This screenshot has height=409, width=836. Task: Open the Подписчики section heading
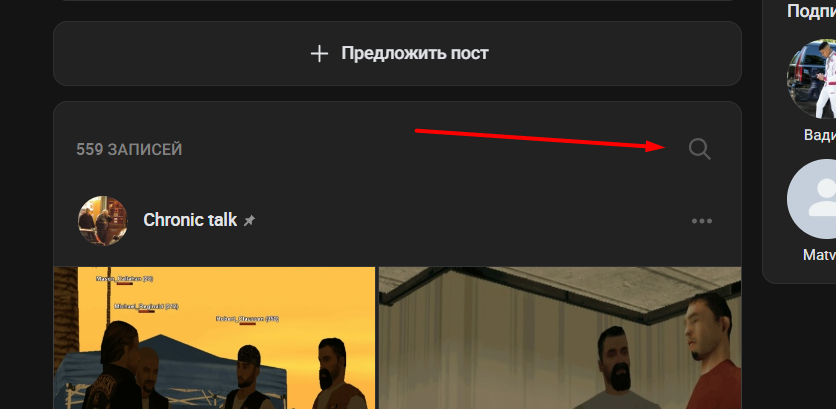pyautogui.click(x=811, y=11)
